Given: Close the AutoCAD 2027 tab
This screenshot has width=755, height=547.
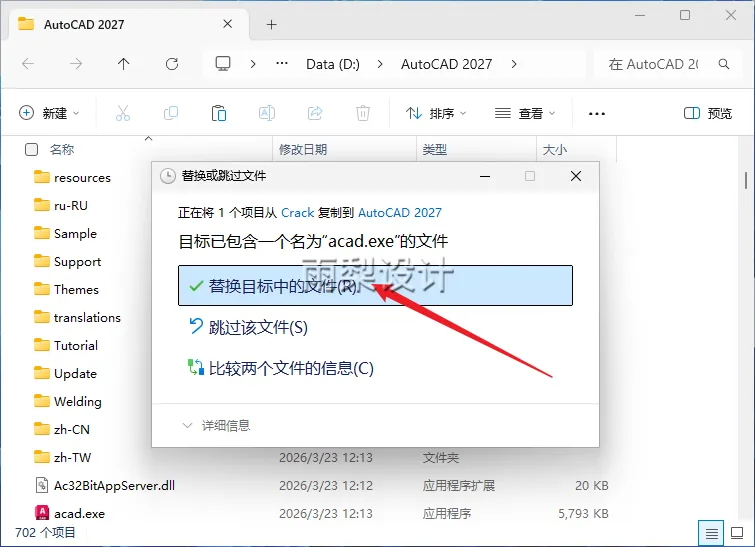Looking at the screenshot, I should tap(228, 24).
